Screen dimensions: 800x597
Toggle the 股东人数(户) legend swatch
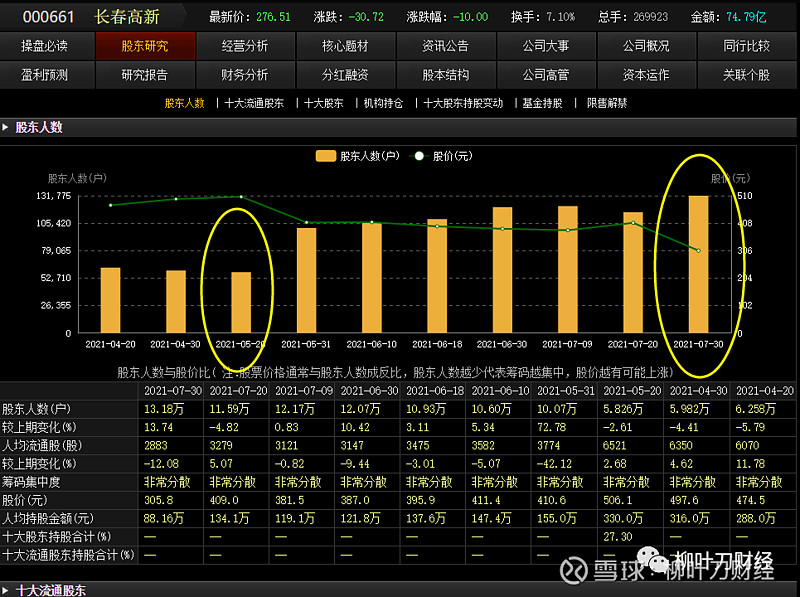click(326, 156)
